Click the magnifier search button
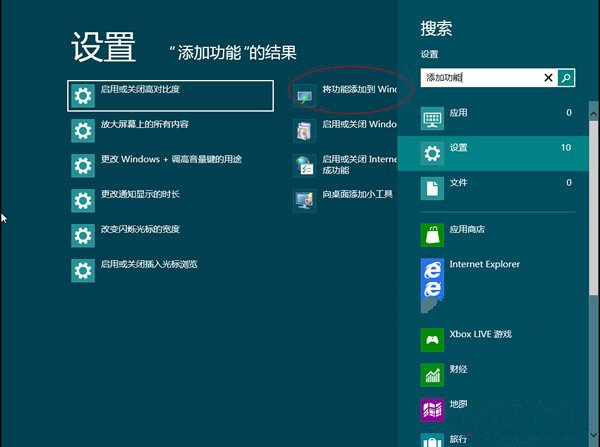 tap(566, 78)
